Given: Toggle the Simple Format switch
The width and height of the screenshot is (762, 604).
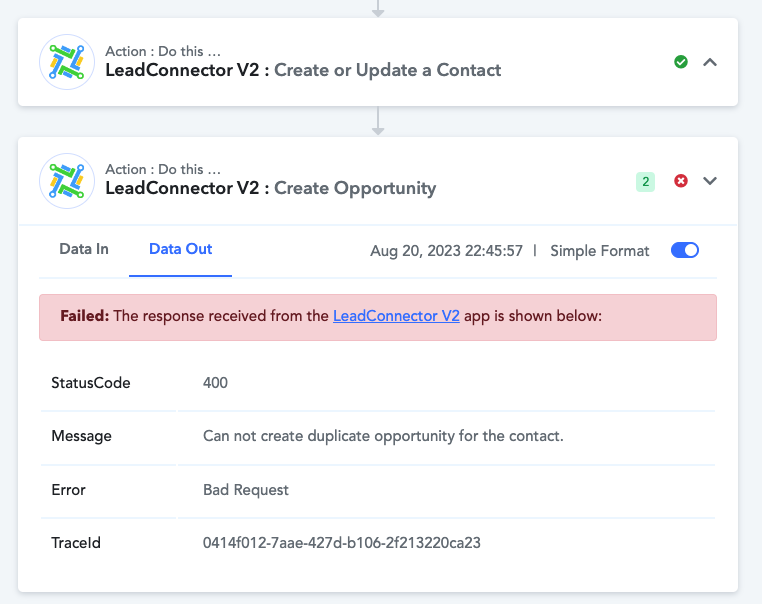Looking at the screenshot, I should pyautogui.click(x=685, y=250).
